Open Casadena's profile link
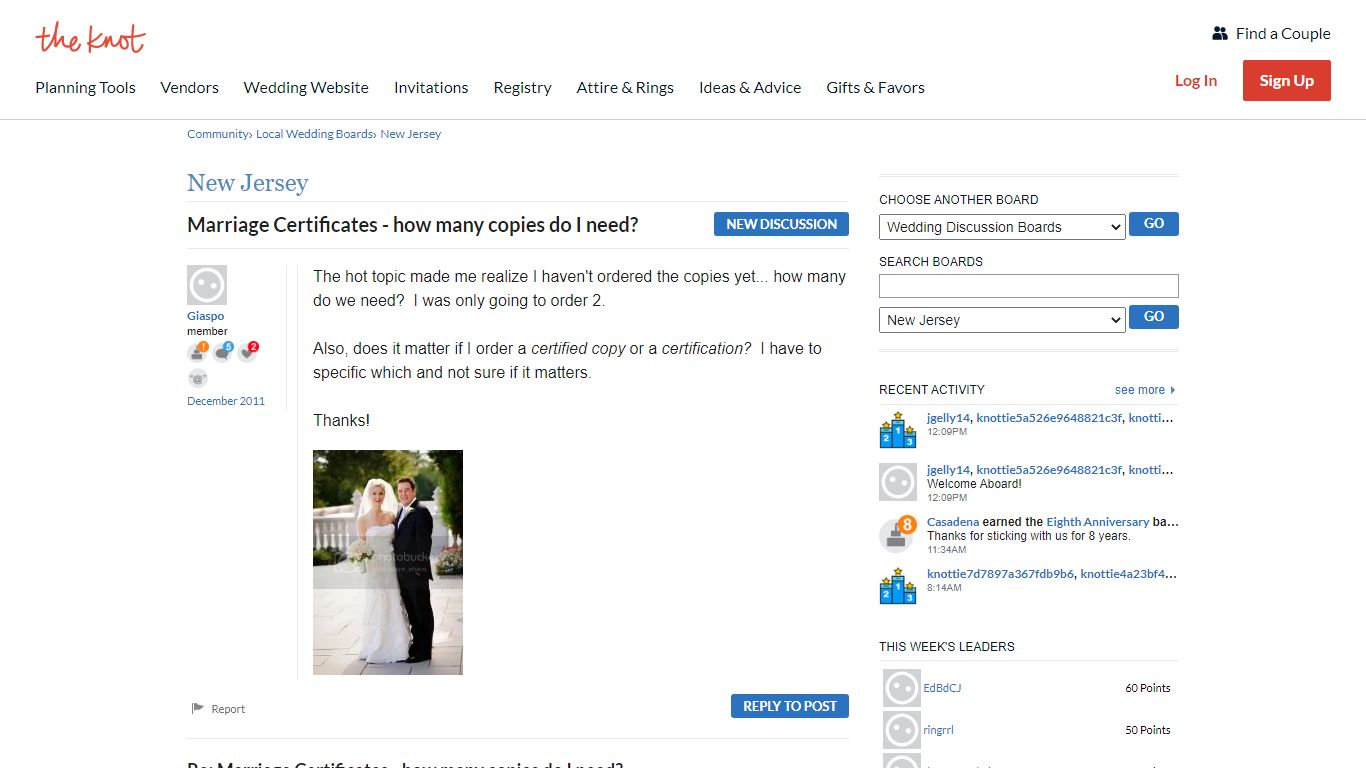This screenshot has height=768, width=1366. tap(953, 522)
